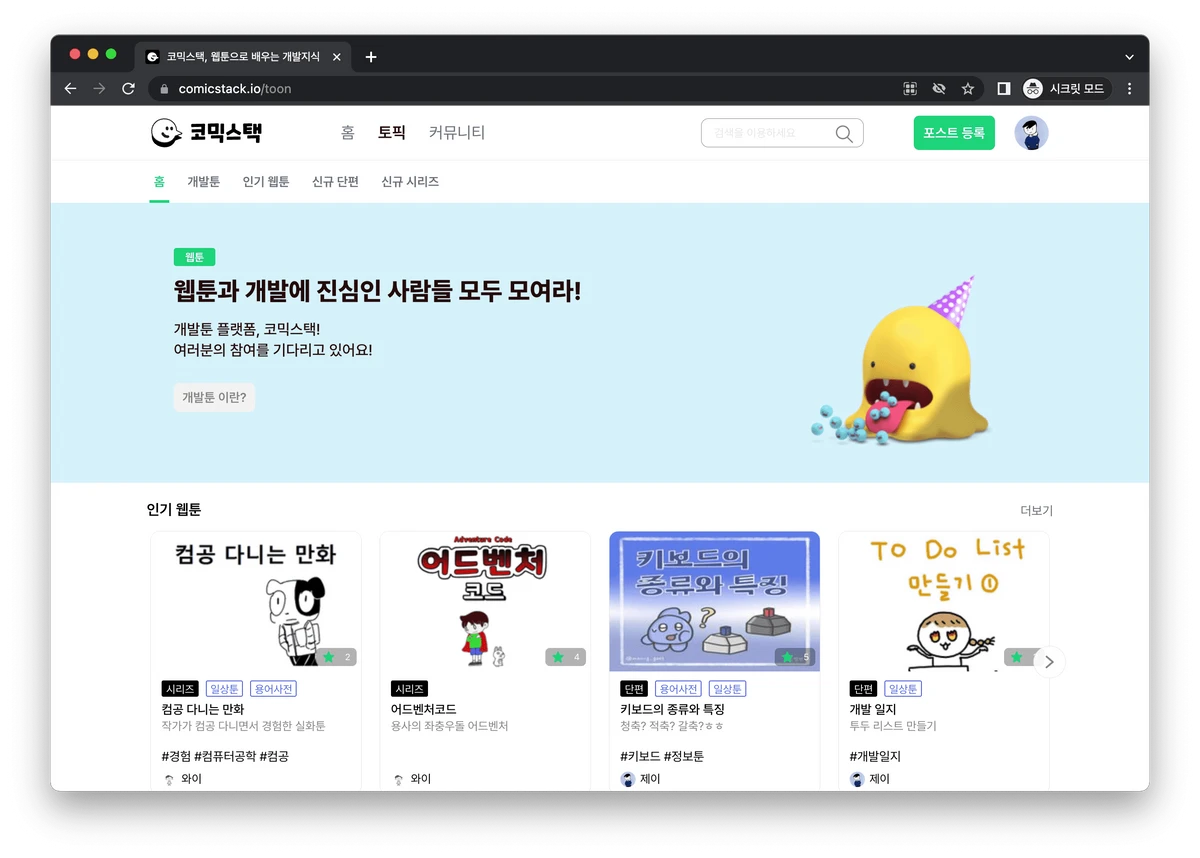Click the 단편 badge on 키보드 card
Viewport: 1200px width, 858px height.
[635, 689]
